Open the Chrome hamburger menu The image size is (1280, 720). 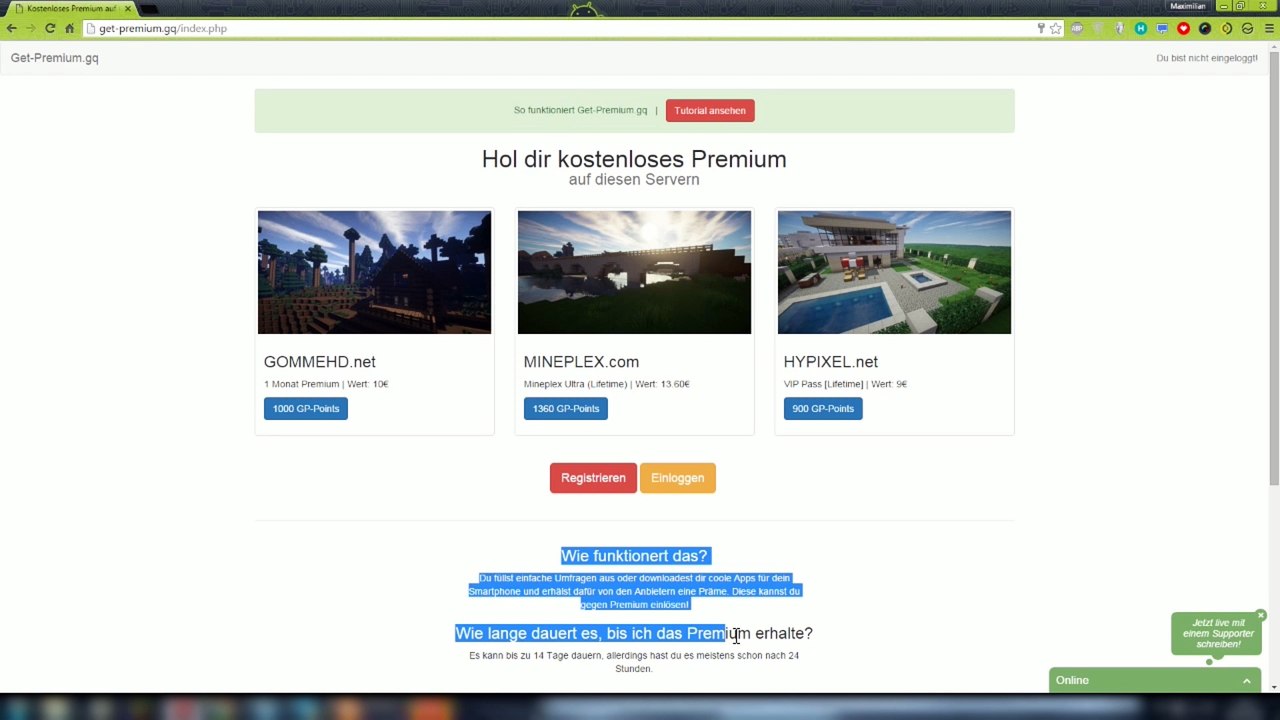click(x=1269, y=28)
